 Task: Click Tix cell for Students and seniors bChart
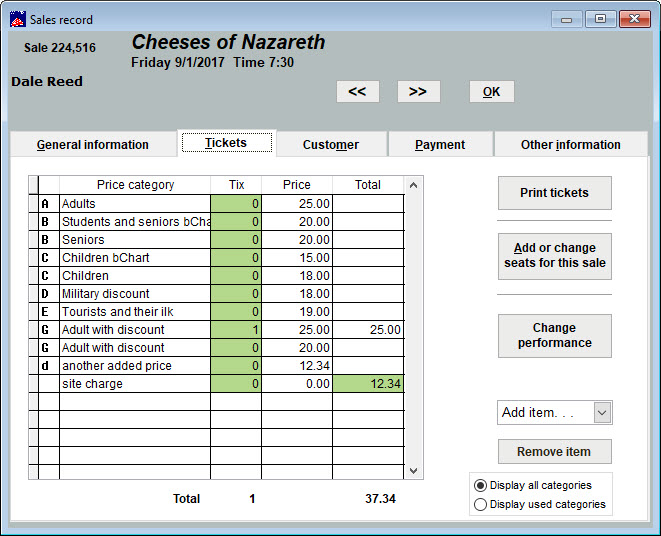pos(236,222)
